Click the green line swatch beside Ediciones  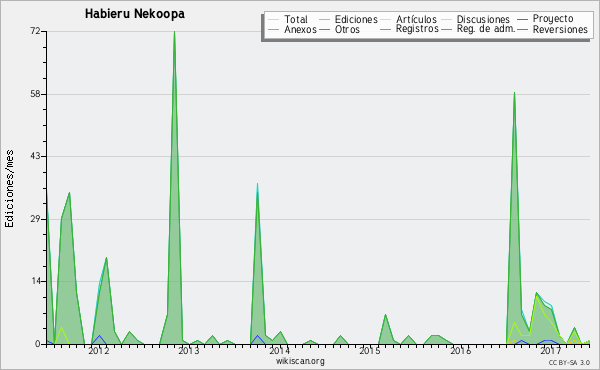coord(324,19)
